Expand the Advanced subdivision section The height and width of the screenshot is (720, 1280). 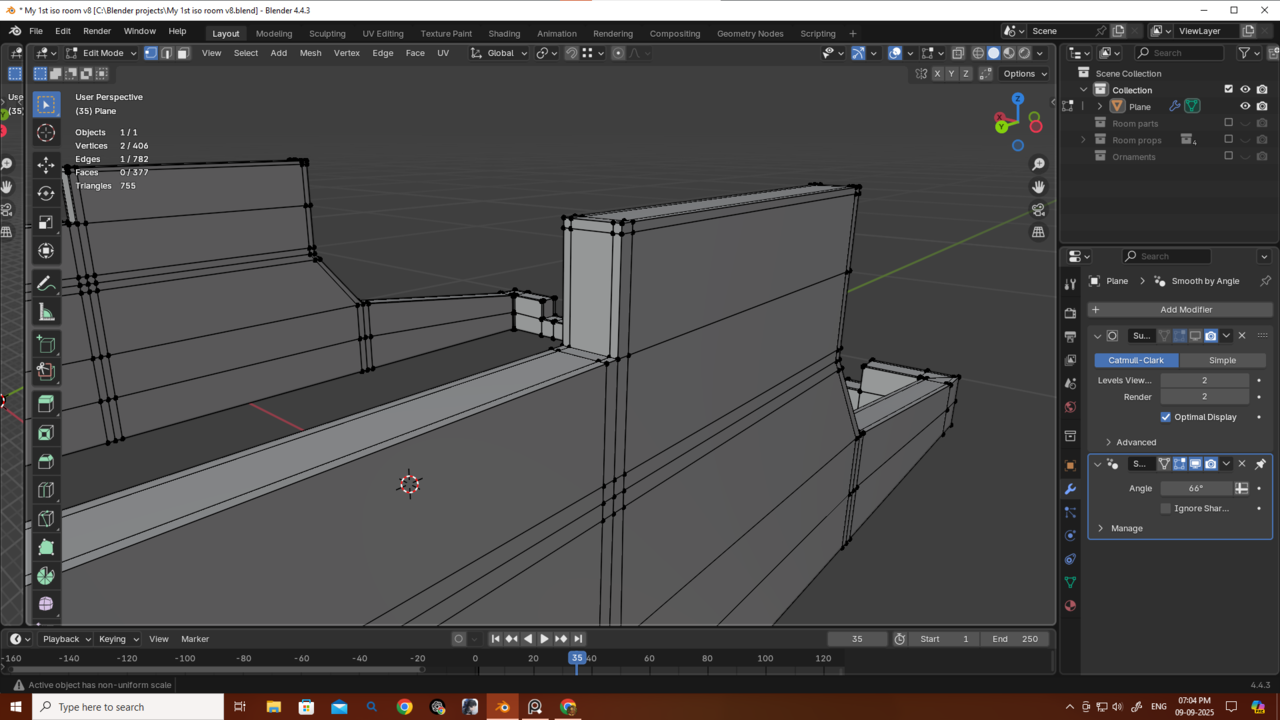tap(1135, 442)
